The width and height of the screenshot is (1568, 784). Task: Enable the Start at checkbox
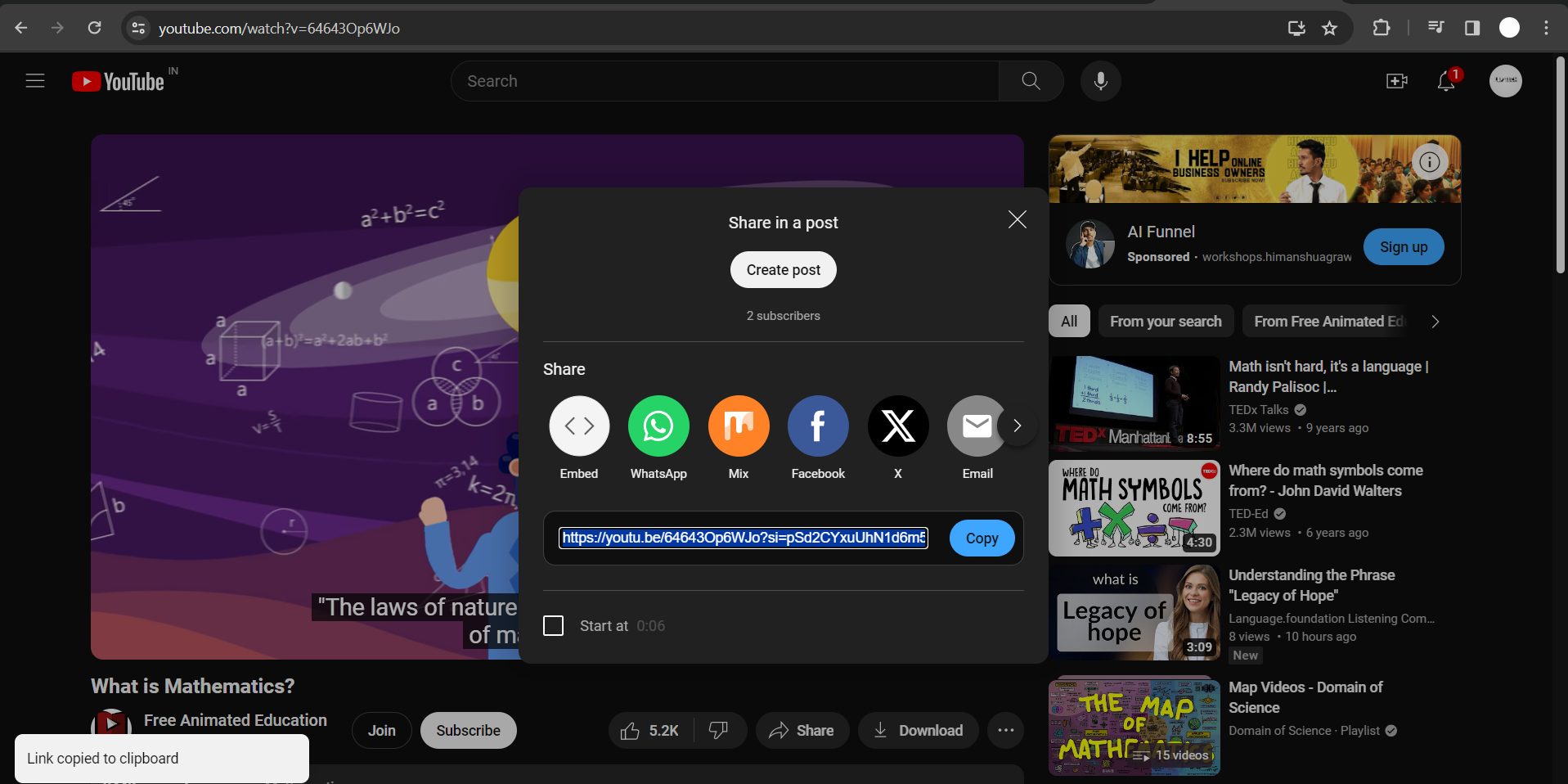pos(554,626)
